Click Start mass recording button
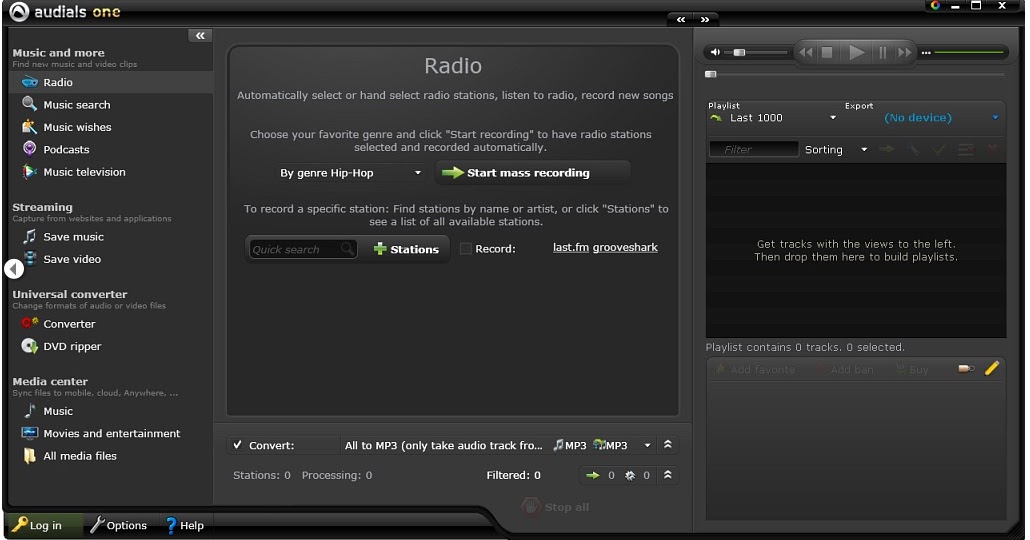The height and width of the screenshot is (540, 1030). (x=532, y=173)
